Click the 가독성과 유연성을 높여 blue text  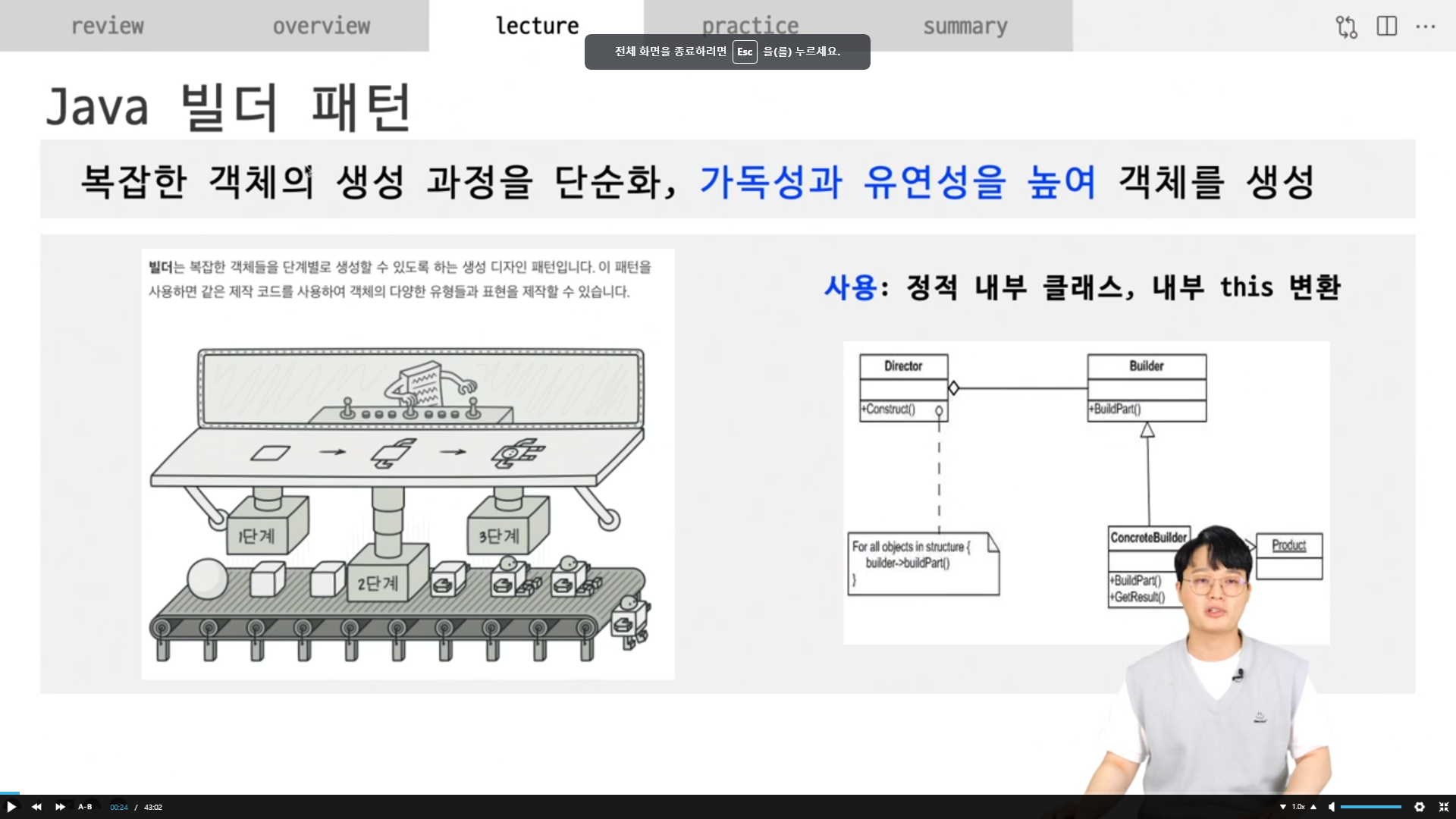click(898, 182)
